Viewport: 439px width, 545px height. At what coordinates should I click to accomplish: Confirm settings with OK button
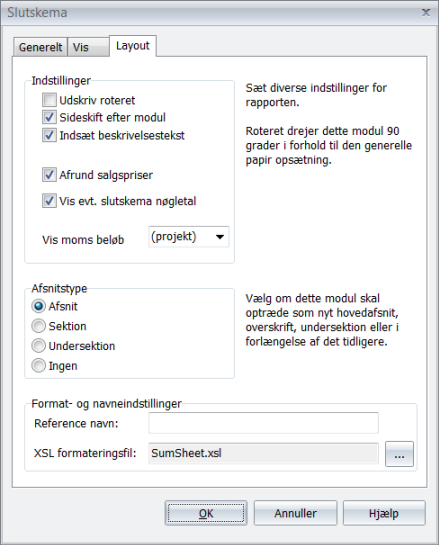206,513
